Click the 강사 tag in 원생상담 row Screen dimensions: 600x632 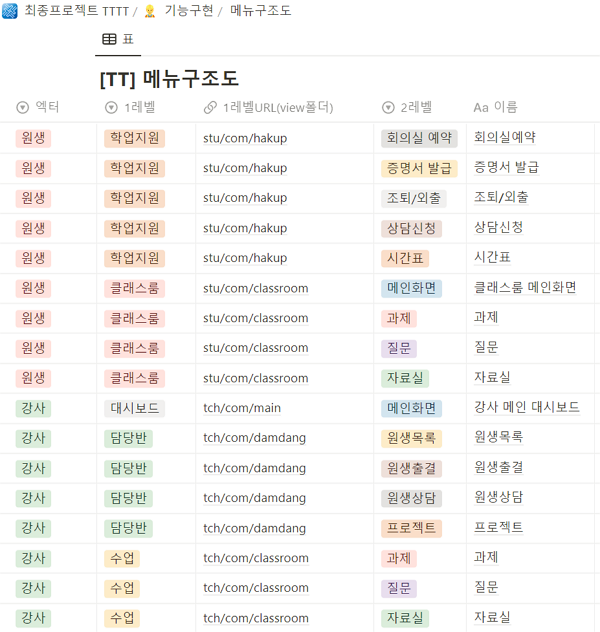click(x=33, y=498)
